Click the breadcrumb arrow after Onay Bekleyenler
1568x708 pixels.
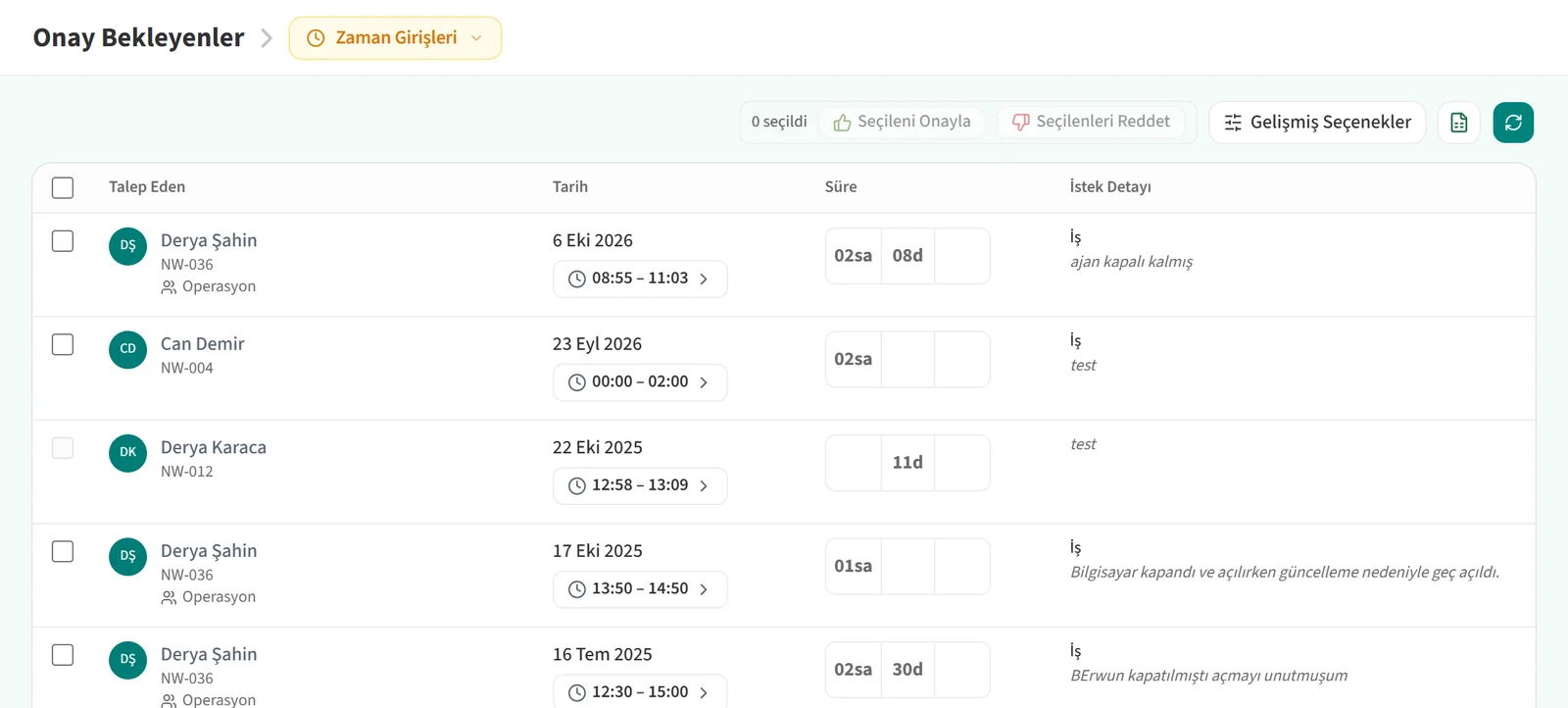click(x=267, y=38)
